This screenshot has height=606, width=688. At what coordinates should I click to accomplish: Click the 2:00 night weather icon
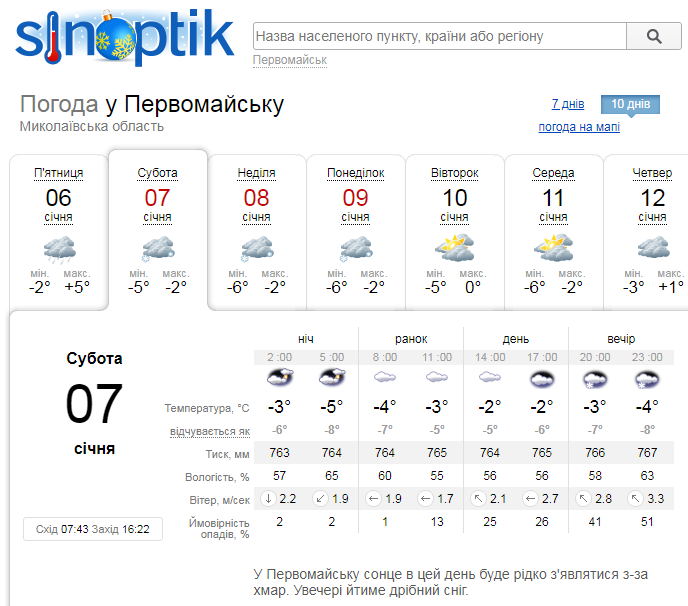click(279, 378)
